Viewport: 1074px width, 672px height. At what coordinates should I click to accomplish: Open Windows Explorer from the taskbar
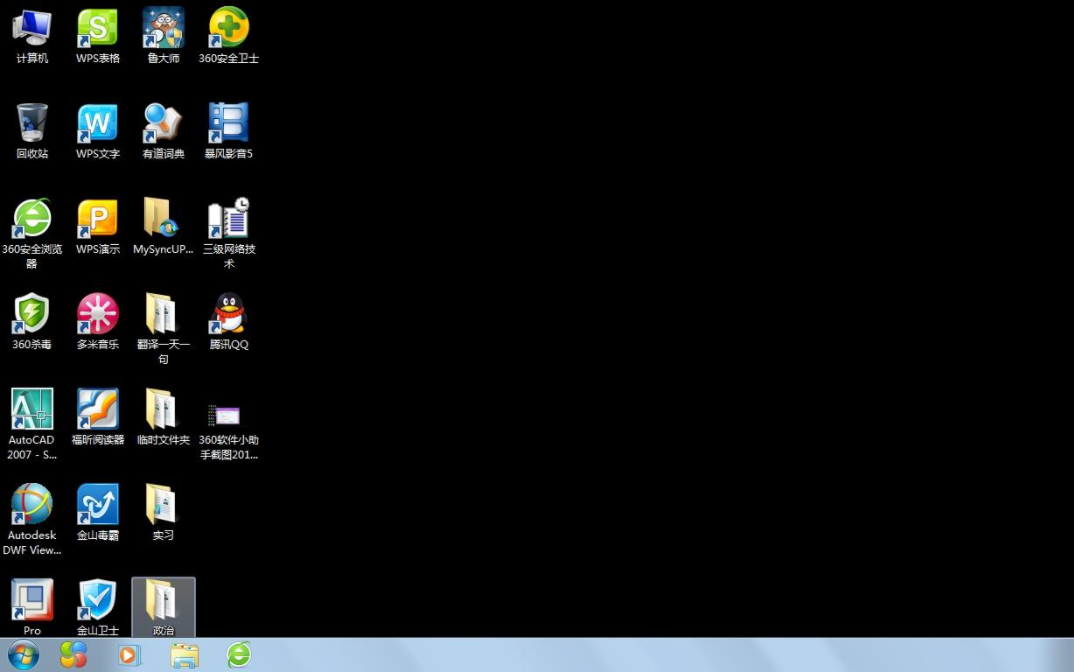pyautogui.click(x=184, y=655)
